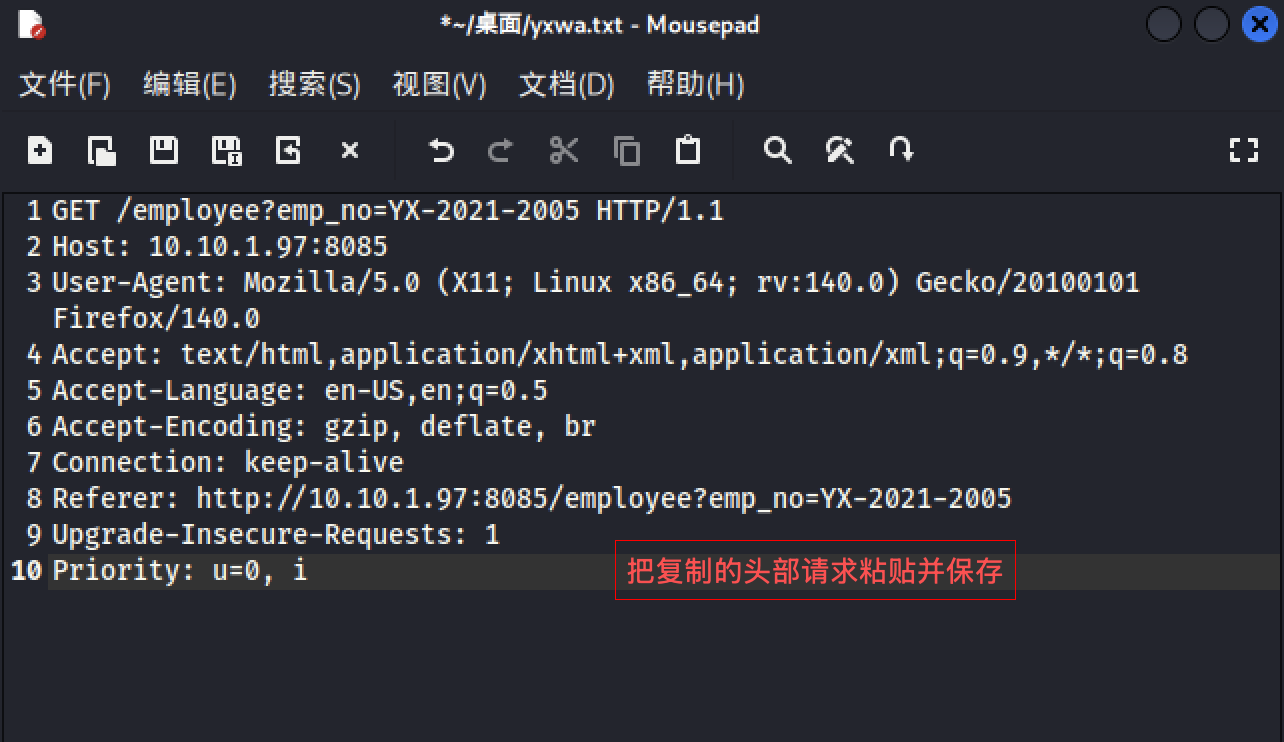Close the document with the toolbar X icon
1284x742 pixels.
click(x=349, y=151)
